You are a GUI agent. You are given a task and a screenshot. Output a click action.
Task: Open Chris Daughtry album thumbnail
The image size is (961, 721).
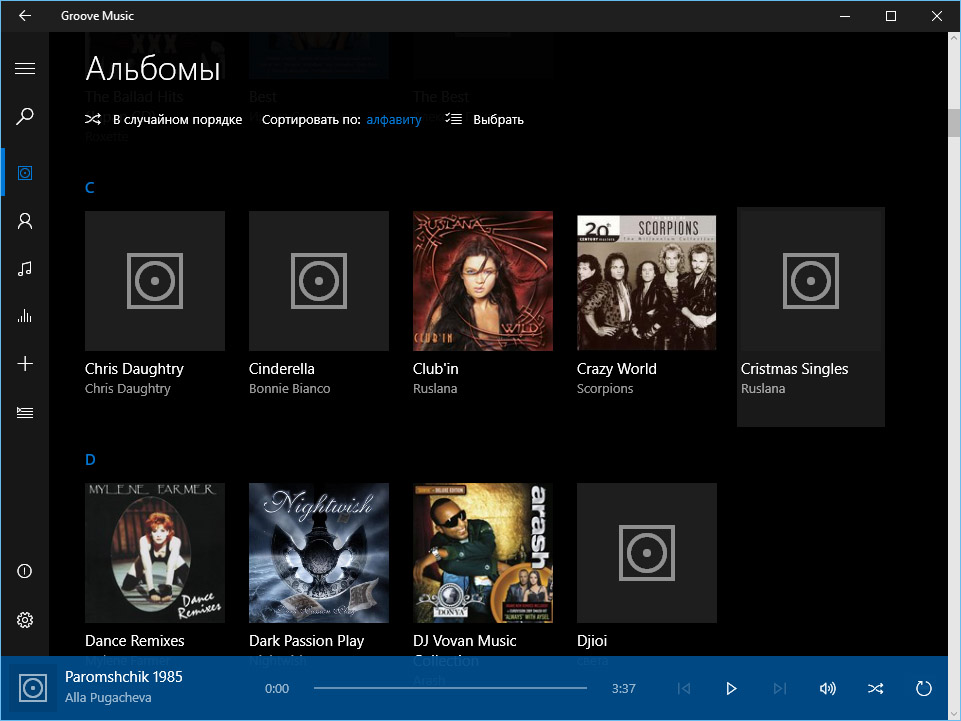coord(155,281)
